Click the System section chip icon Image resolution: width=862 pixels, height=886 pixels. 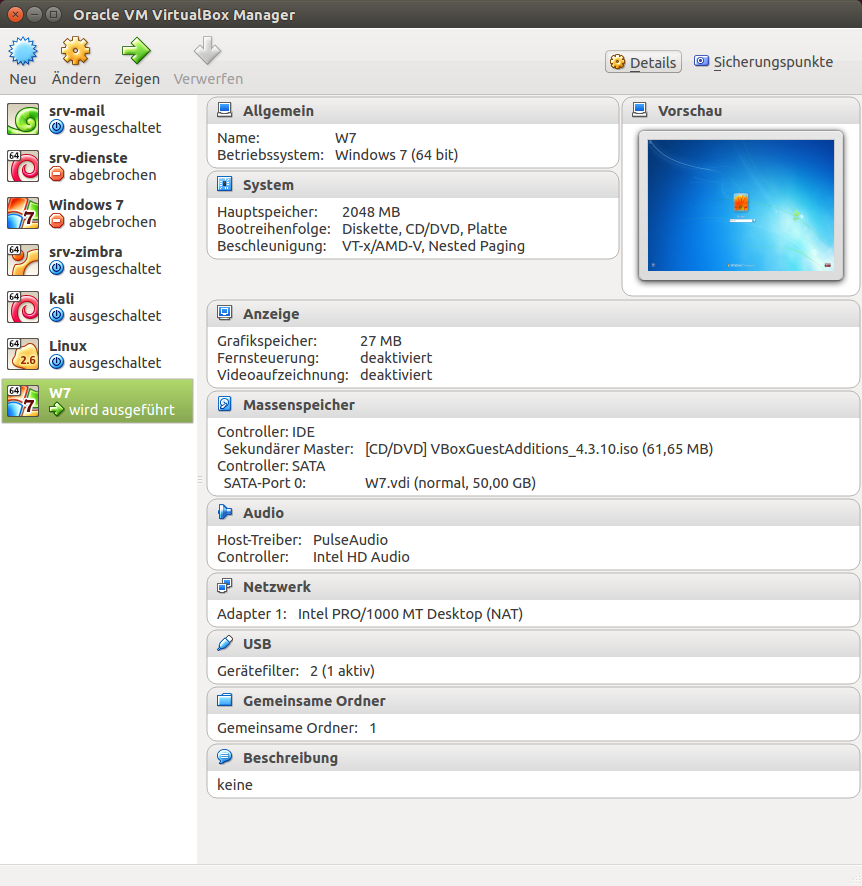pyautogui.click(x=225, y=184)
